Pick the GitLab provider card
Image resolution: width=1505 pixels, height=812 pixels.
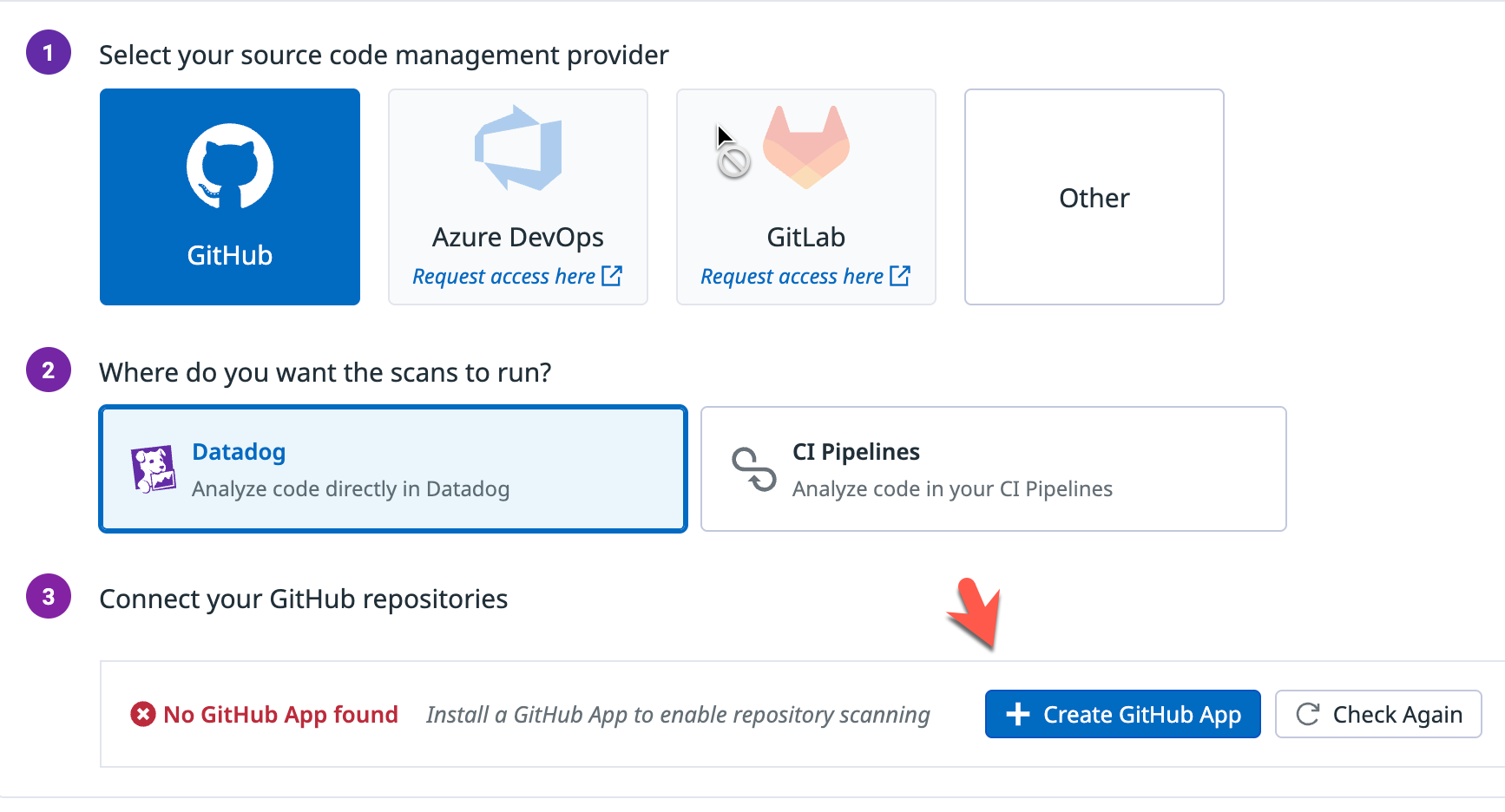coord(806,197)
